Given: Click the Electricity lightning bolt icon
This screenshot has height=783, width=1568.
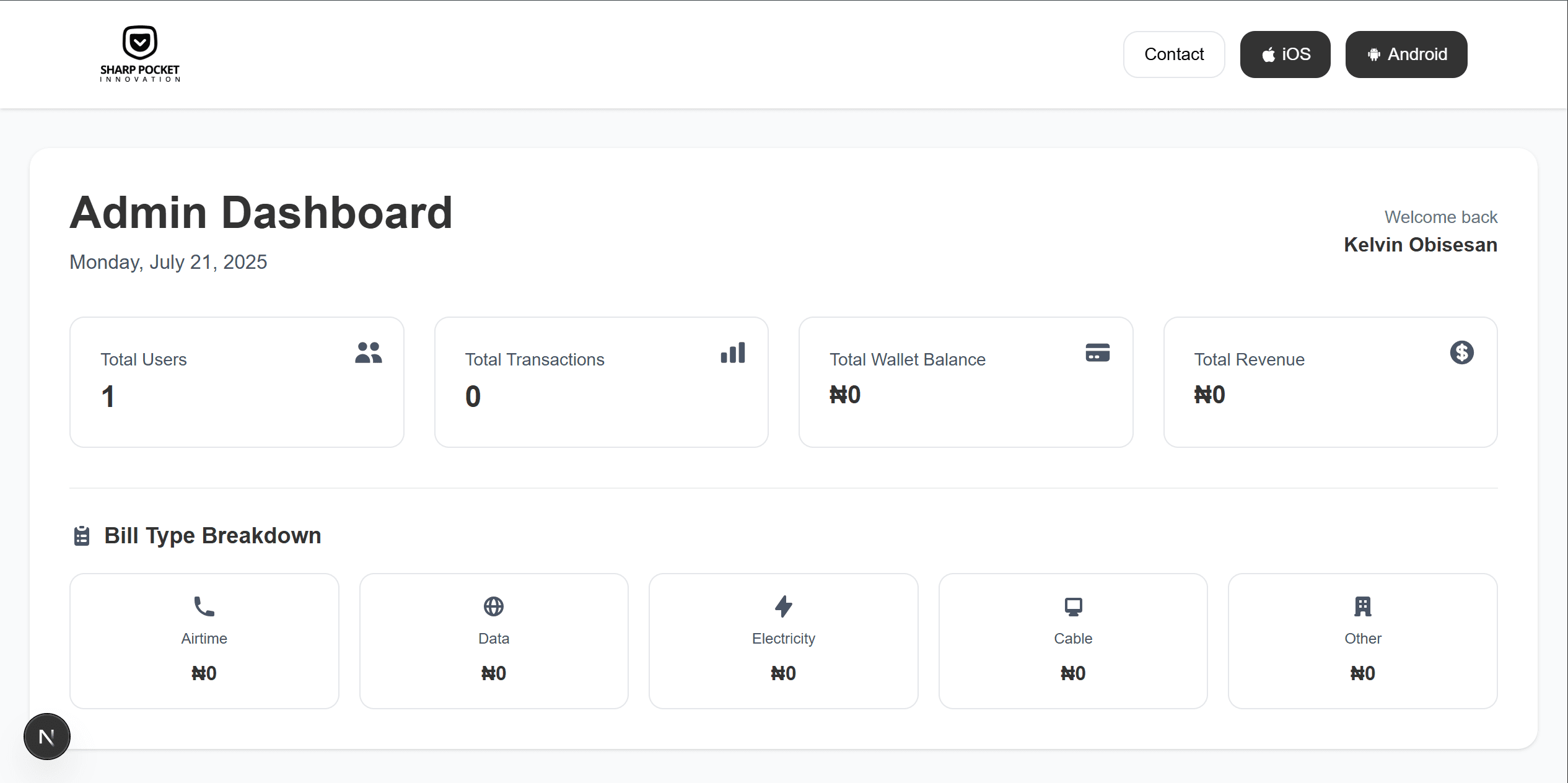Looking at the screenshot, I should click(783, 606).
